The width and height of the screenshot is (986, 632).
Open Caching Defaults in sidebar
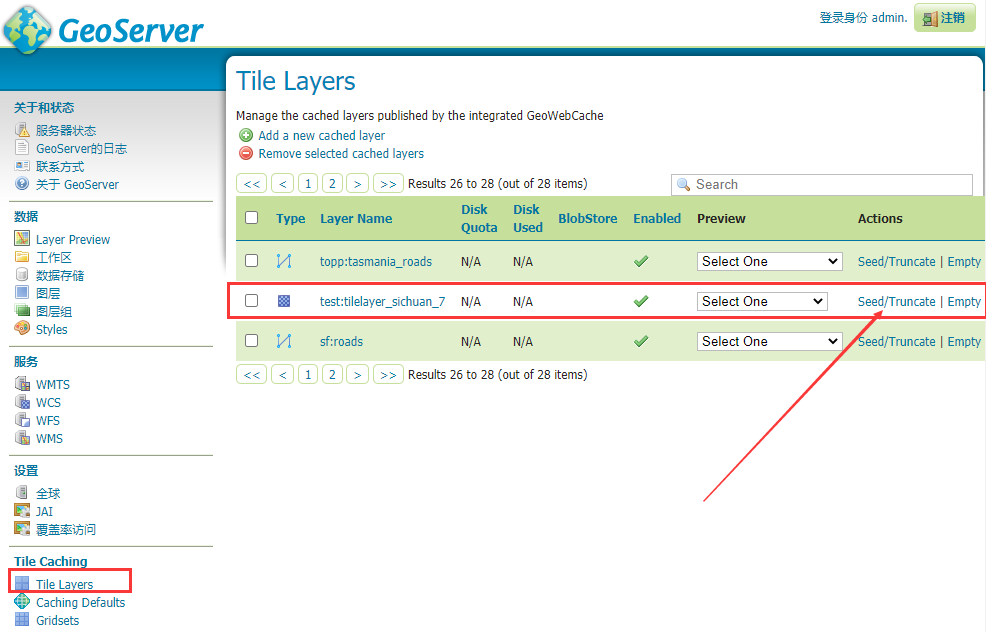coord(80,602)
